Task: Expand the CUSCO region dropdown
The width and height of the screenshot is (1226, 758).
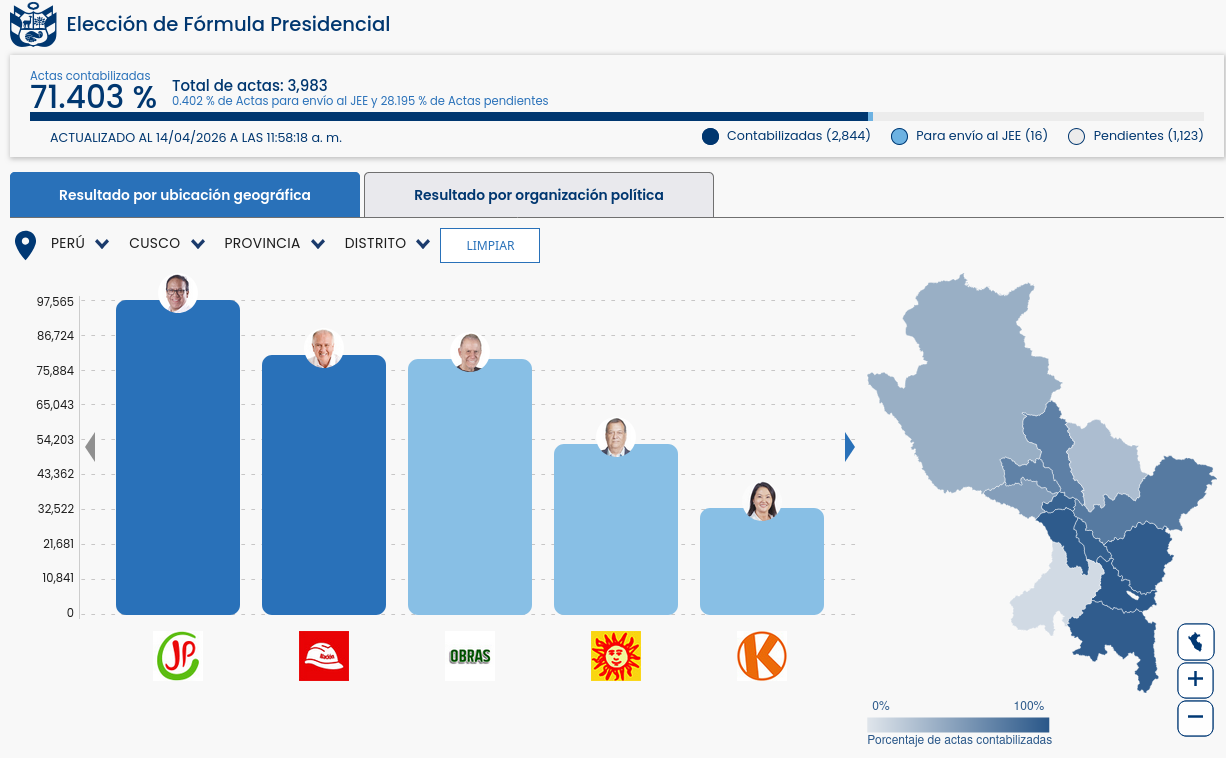Action: (x=167, y=244)
